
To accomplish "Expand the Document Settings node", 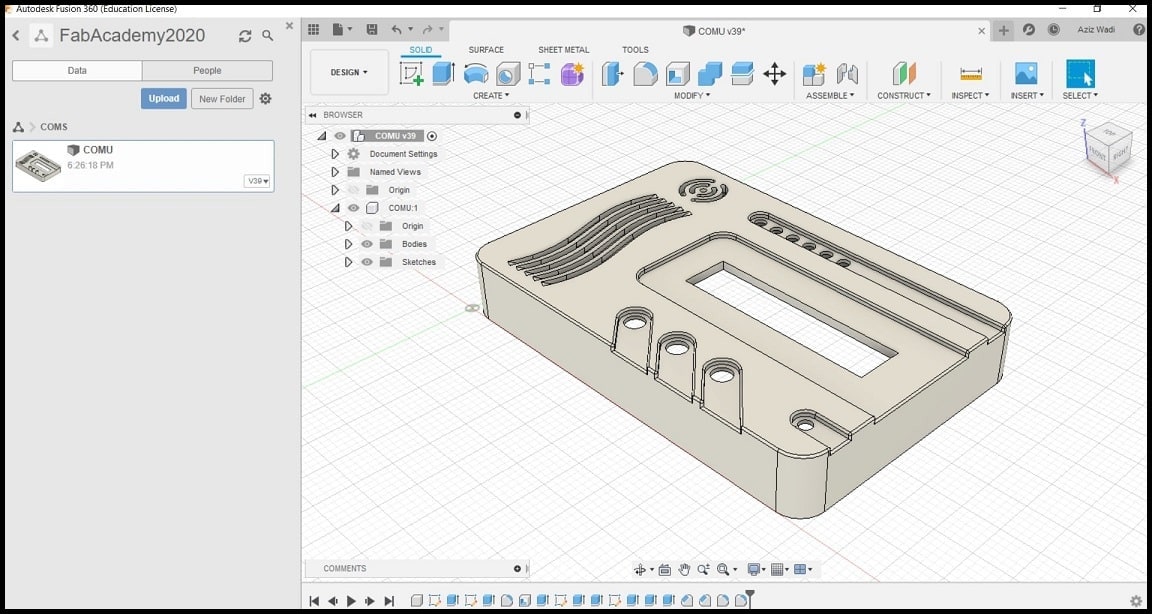I will (335, 154).
